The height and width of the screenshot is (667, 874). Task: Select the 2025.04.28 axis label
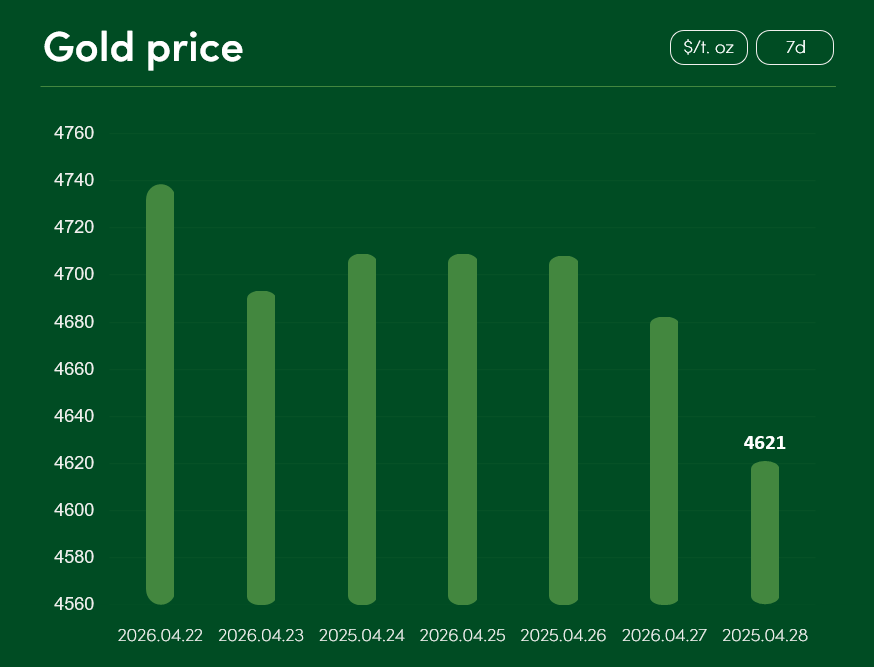(x=765, y=636)
